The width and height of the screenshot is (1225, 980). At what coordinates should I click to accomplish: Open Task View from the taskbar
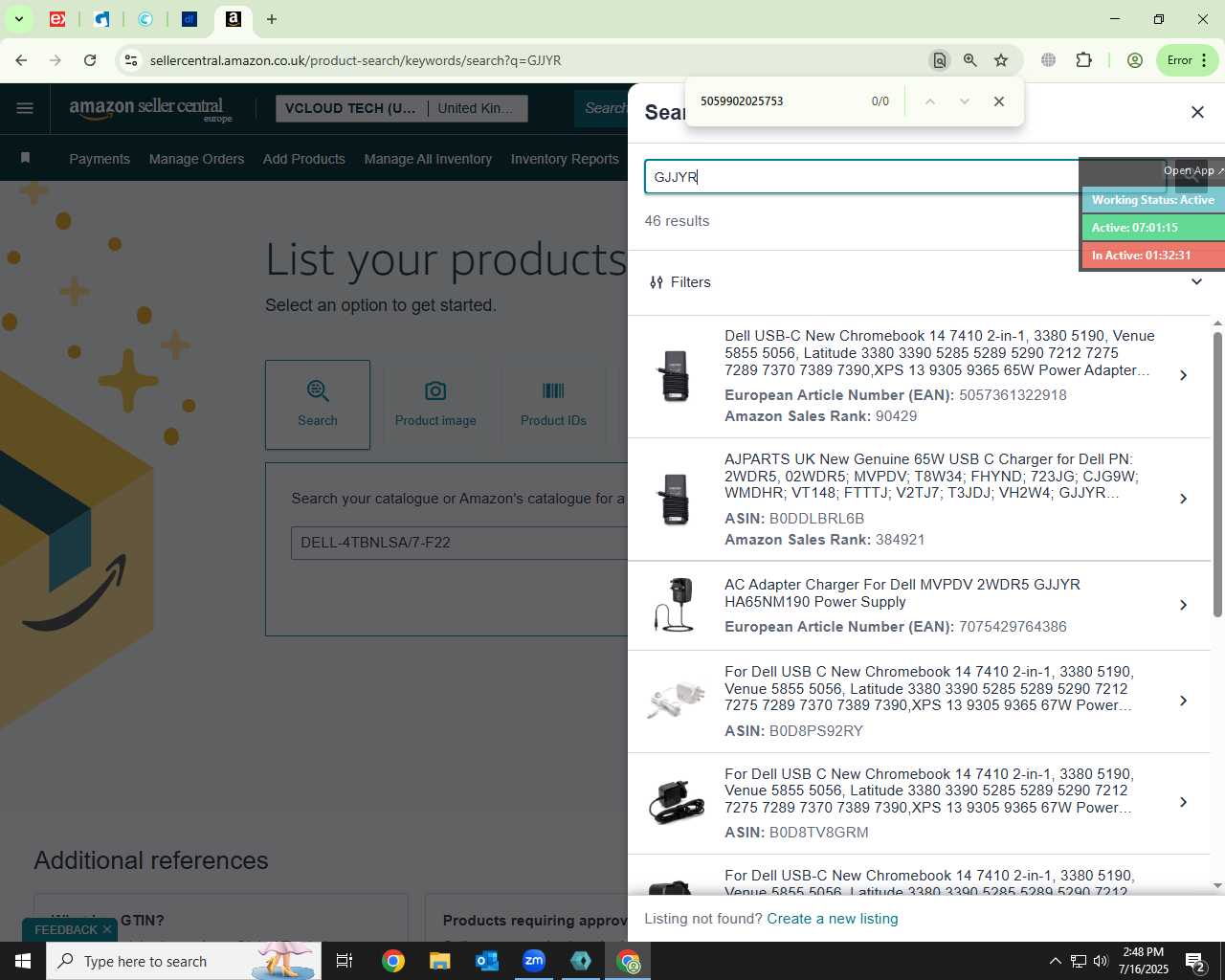pyautogui.click(x=345, y=961)
